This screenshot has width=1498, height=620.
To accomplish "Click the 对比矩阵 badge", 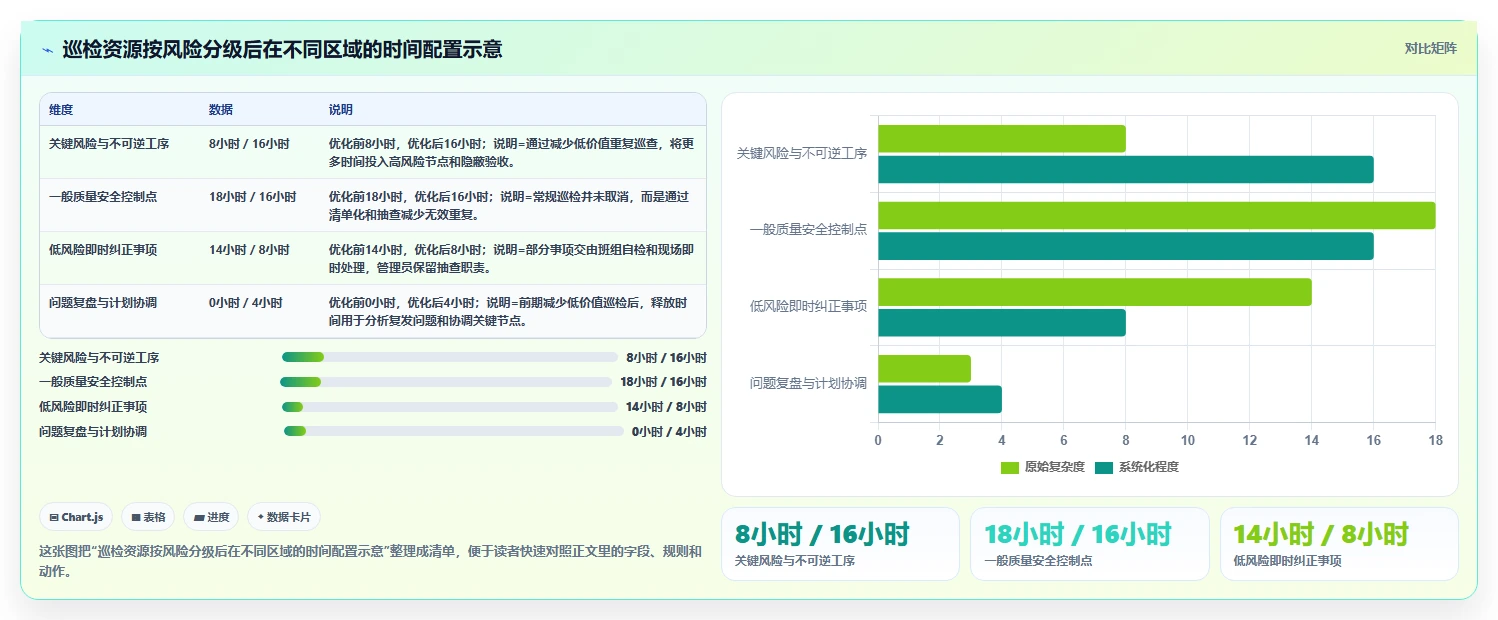I will (1430, 48).
